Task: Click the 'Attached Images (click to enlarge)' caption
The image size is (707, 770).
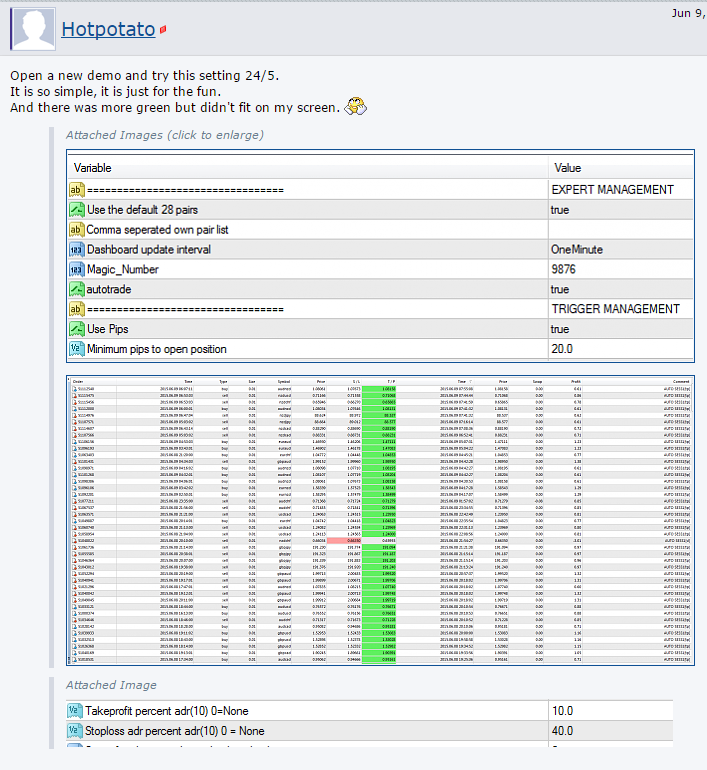Action: point(165,135)
